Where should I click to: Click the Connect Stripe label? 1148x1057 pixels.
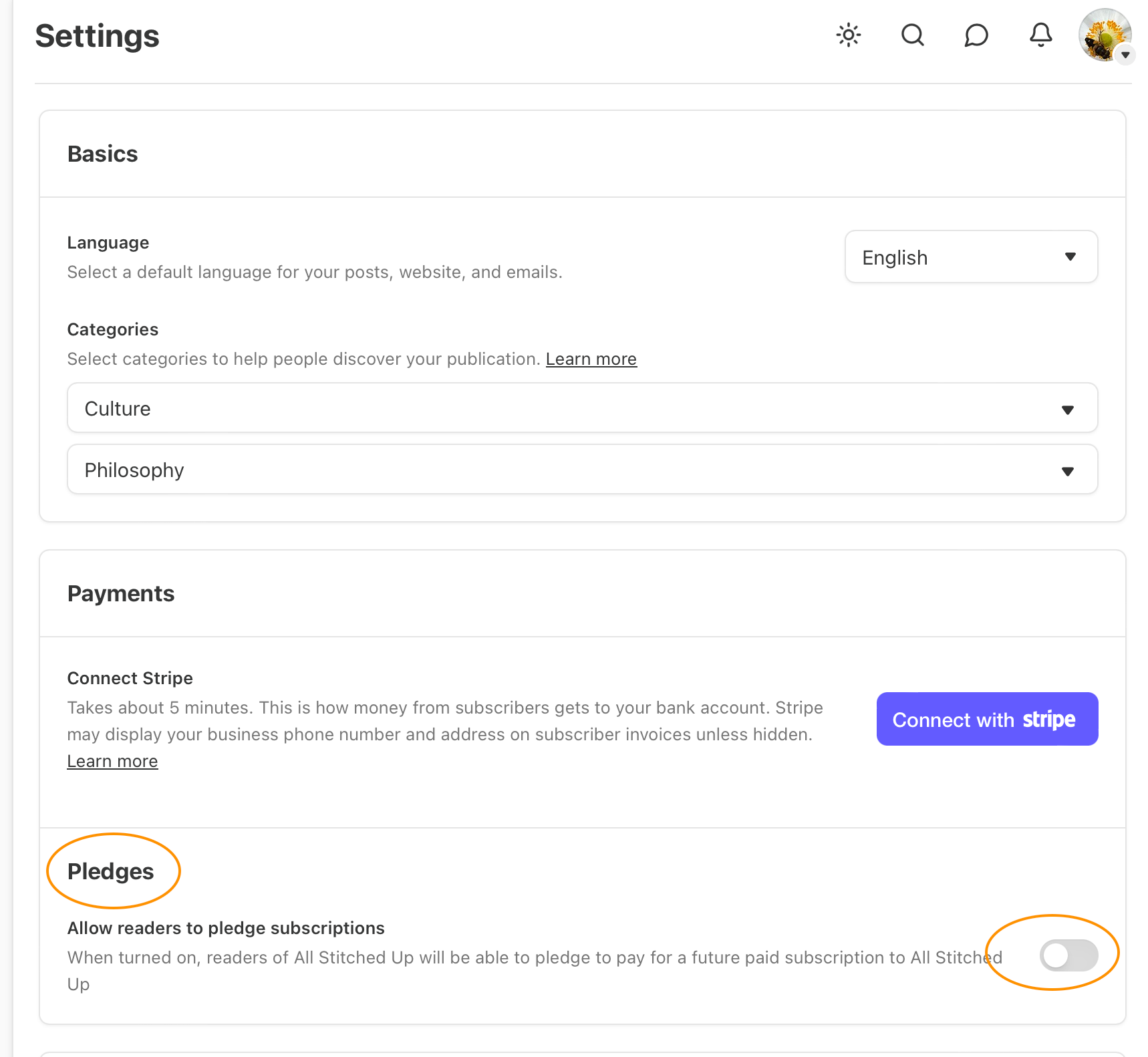(x=130, y=678)
